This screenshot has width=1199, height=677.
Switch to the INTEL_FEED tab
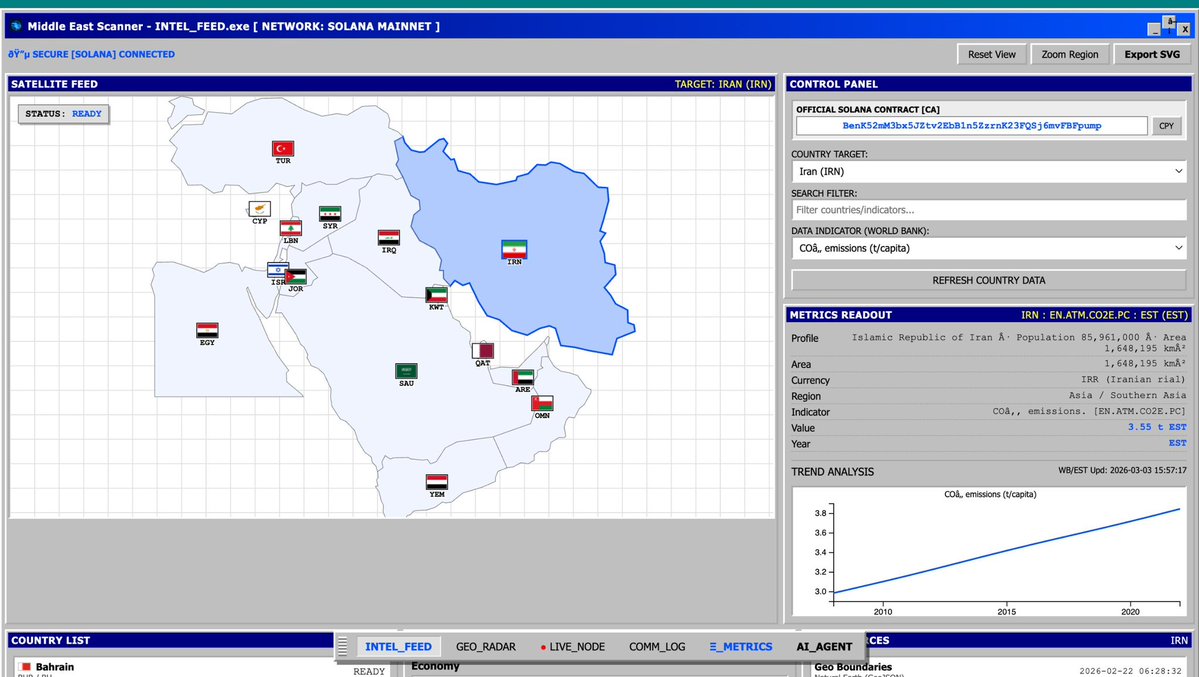coord(398,646)
